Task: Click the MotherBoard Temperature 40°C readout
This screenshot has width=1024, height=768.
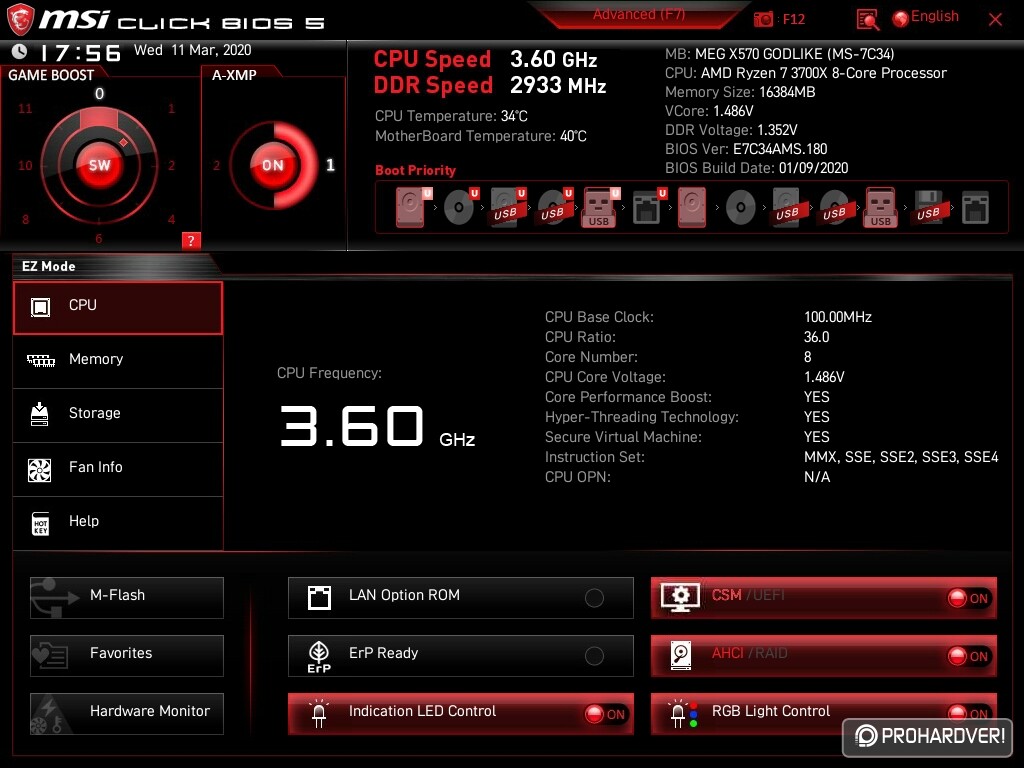Action: click(481, 136)
